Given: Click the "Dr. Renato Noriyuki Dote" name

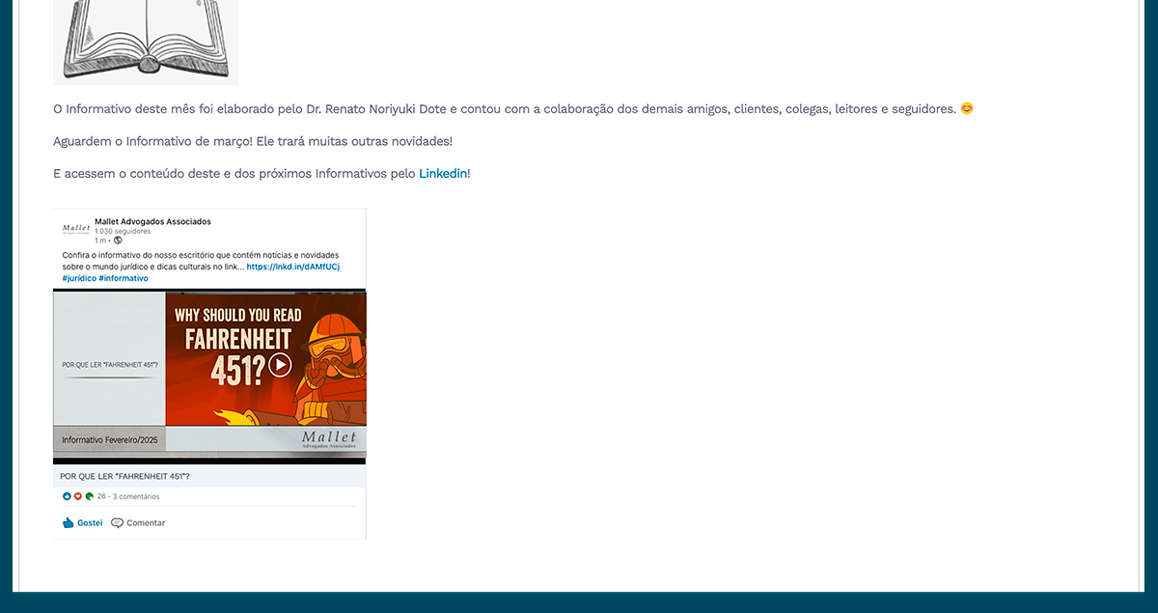Looking at the screenshot, I should click(x=376, y=109).
